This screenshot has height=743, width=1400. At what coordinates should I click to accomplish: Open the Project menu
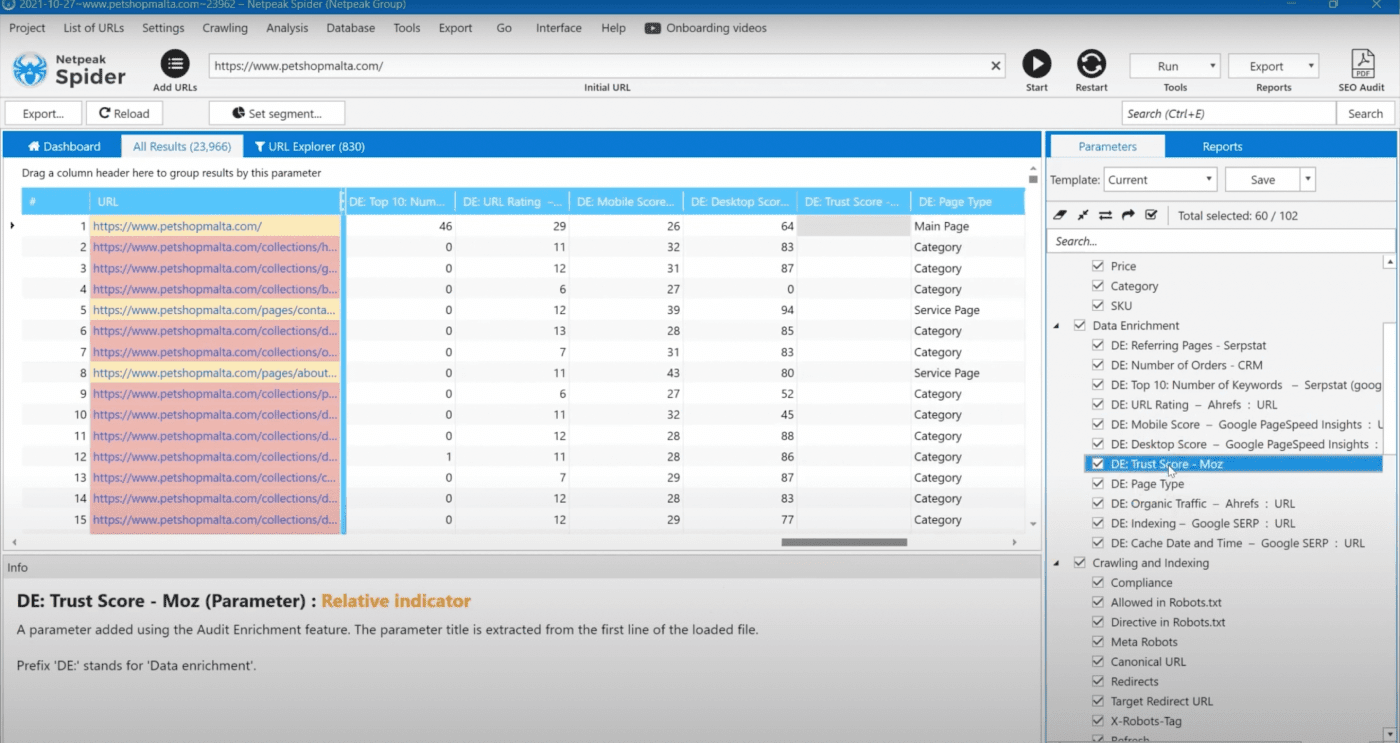(x=28, y=28)
